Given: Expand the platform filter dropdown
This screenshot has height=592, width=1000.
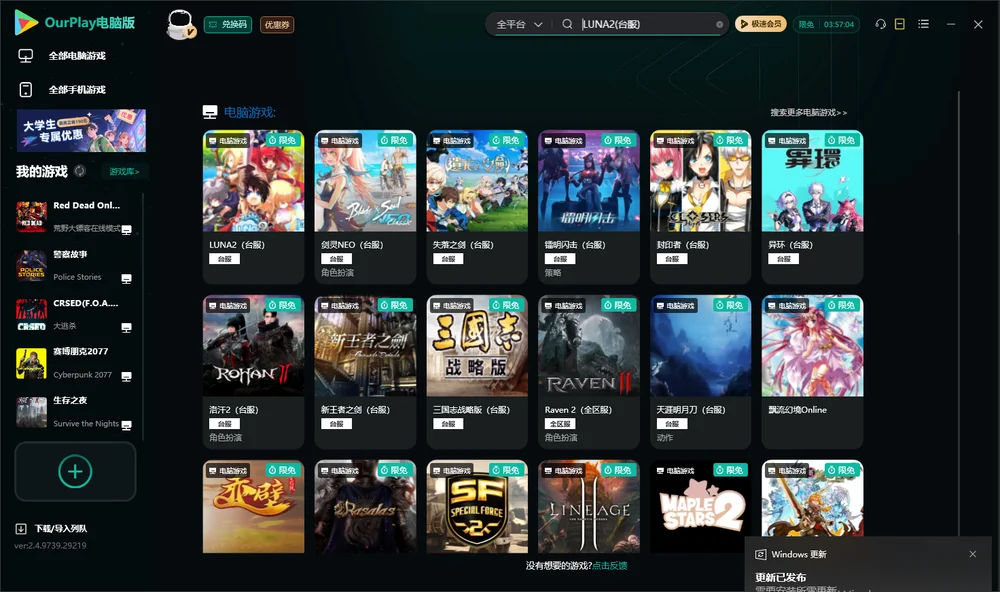Looking at the screenshot, I should coord(519,24).
